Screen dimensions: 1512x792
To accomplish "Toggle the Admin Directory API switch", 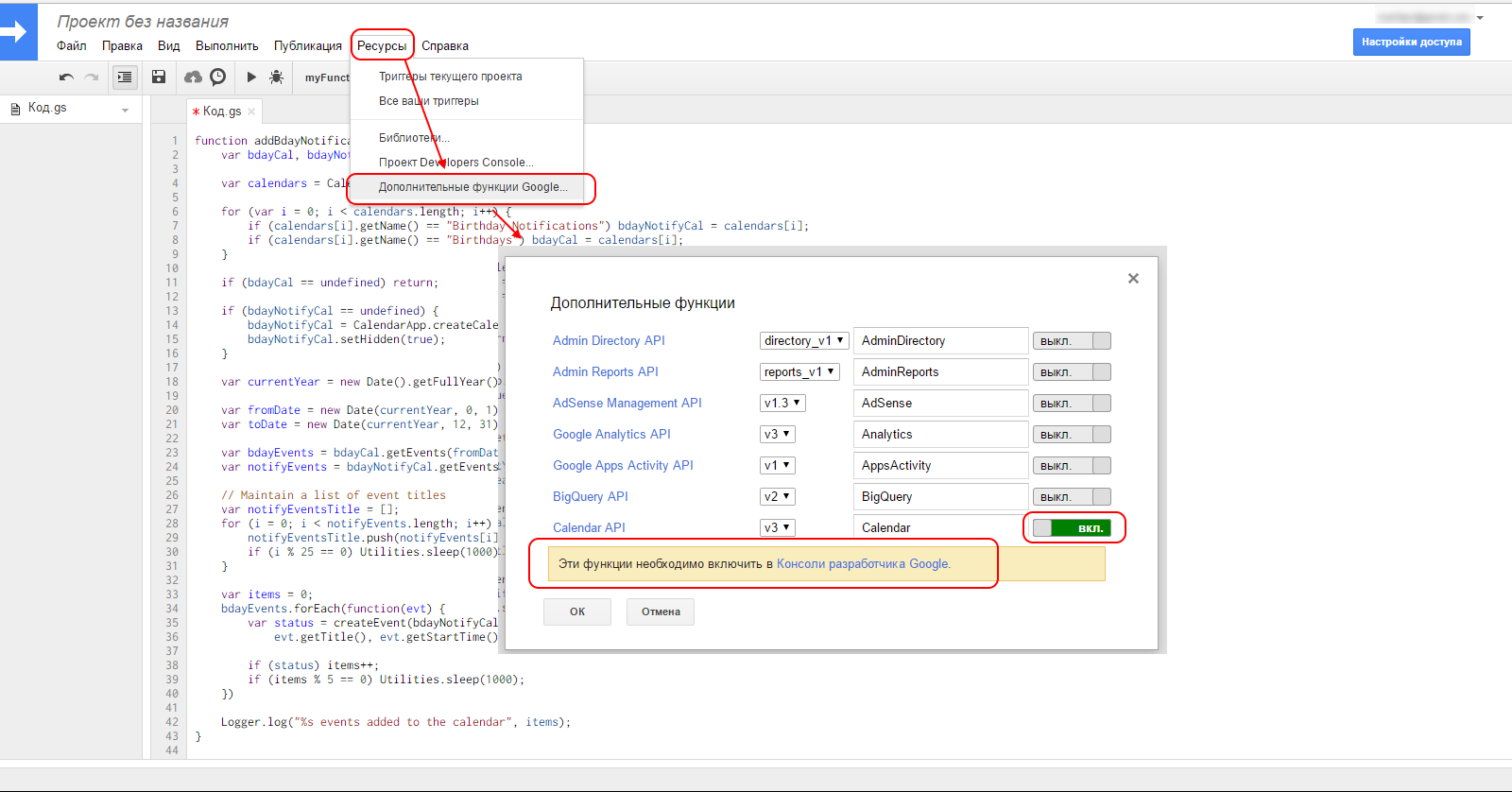I will (x=1072, y=341).
